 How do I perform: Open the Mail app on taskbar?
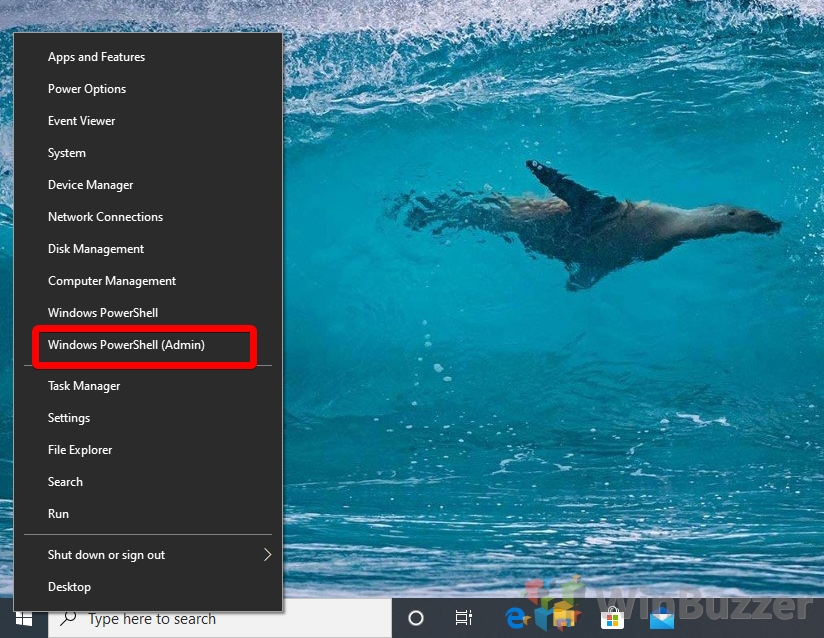tap(662, 619)
